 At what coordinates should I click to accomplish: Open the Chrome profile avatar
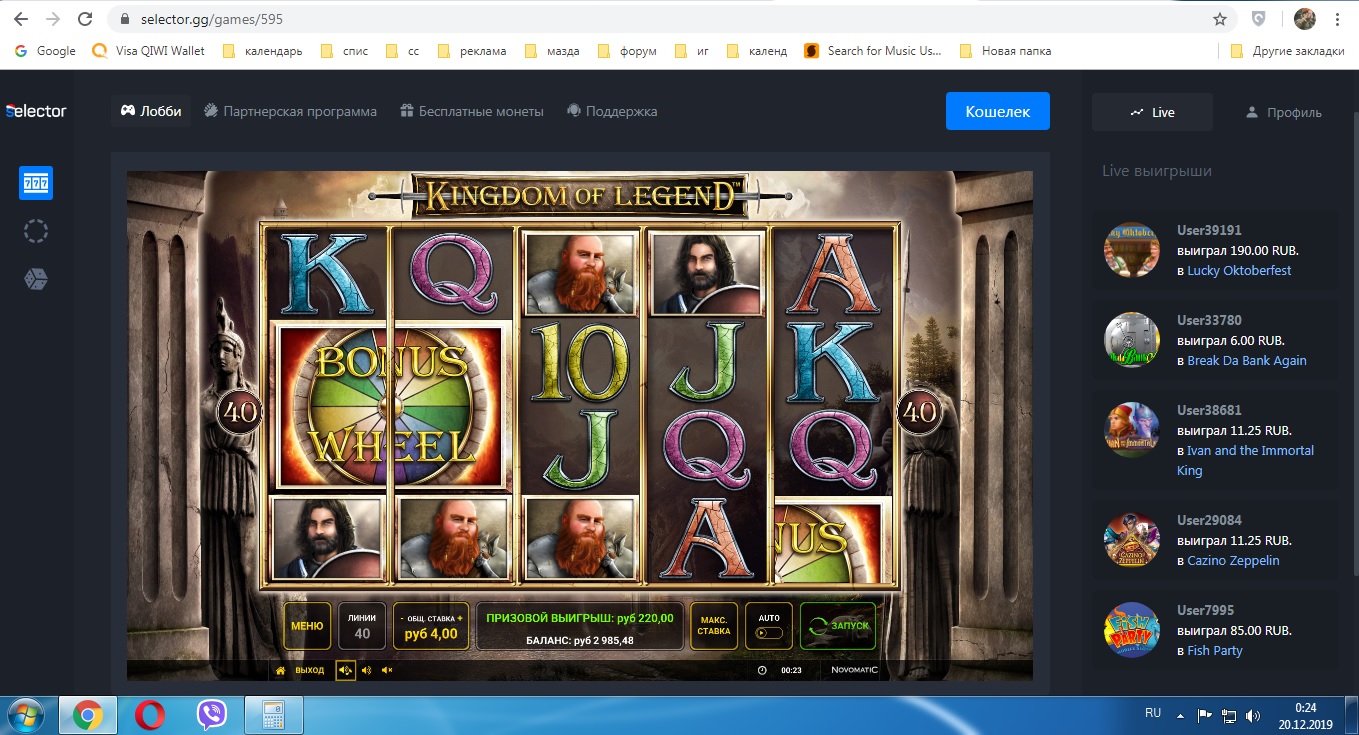[x=1304, y=19]
